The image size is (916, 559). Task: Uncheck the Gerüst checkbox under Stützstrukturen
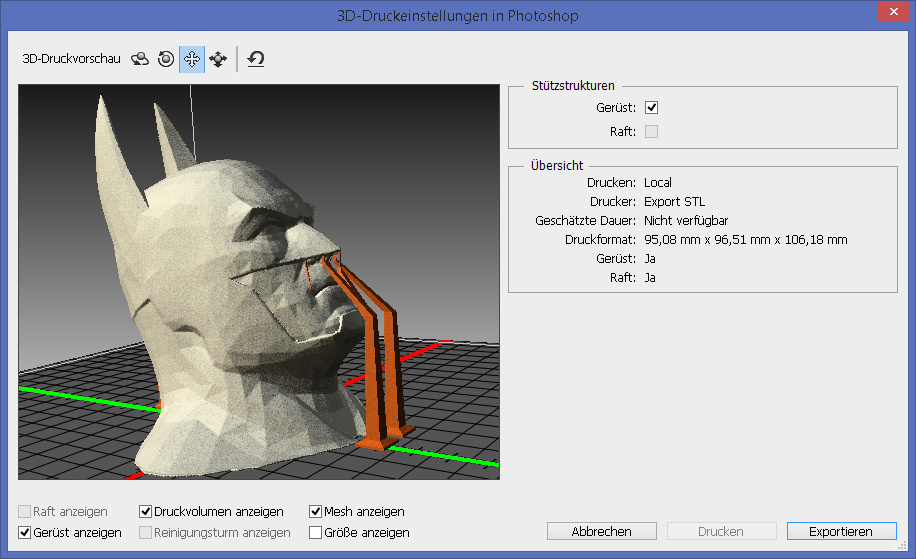pyautogui.click(x=652, y=107)
